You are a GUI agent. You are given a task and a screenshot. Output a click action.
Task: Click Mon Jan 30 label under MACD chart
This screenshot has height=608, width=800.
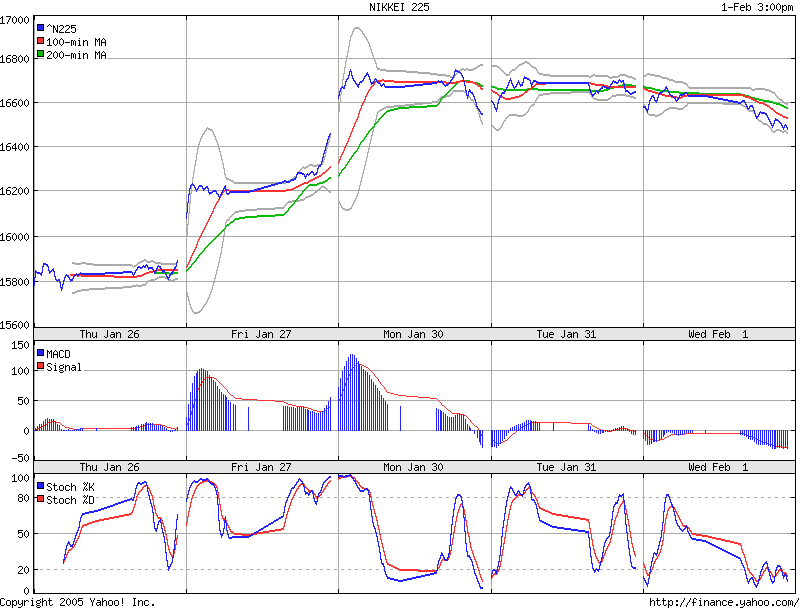tap(413, 467)
